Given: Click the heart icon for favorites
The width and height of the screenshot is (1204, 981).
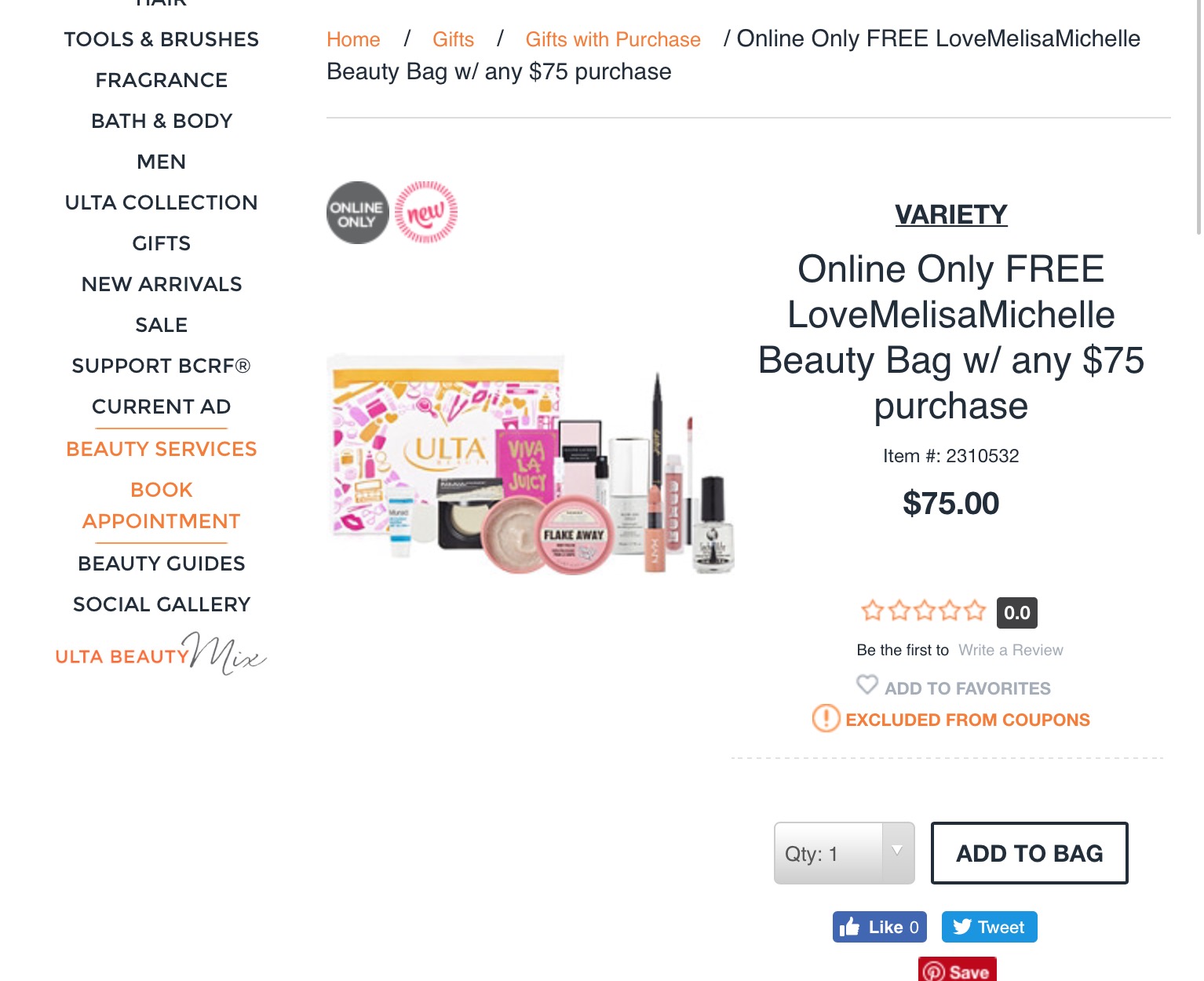Looking at the screenshot, I should pyautogui.click(x=867, y=685).
